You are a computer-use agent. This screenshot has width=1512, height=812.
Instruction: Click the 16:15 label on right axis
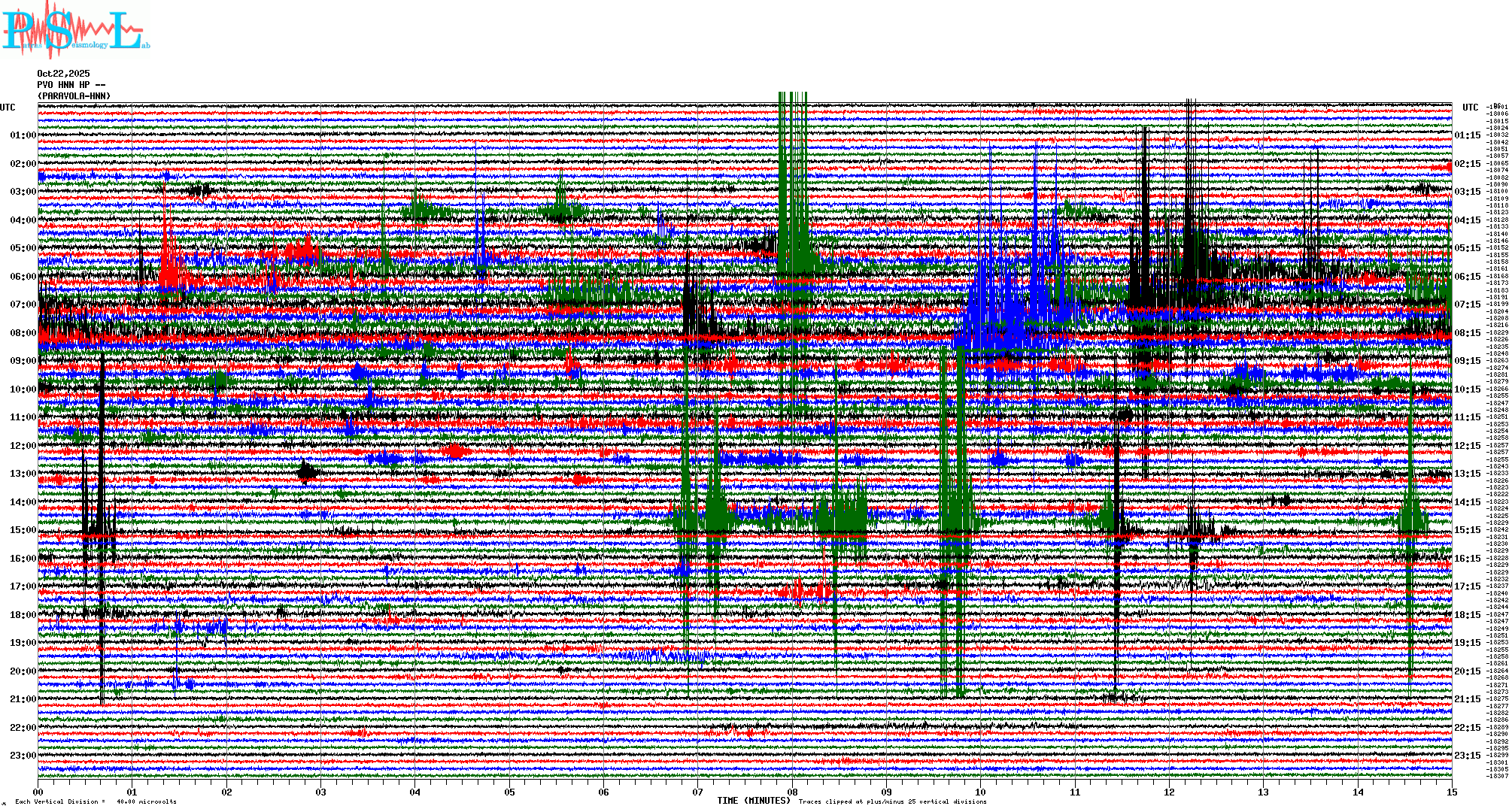(x=1467, y=559)
